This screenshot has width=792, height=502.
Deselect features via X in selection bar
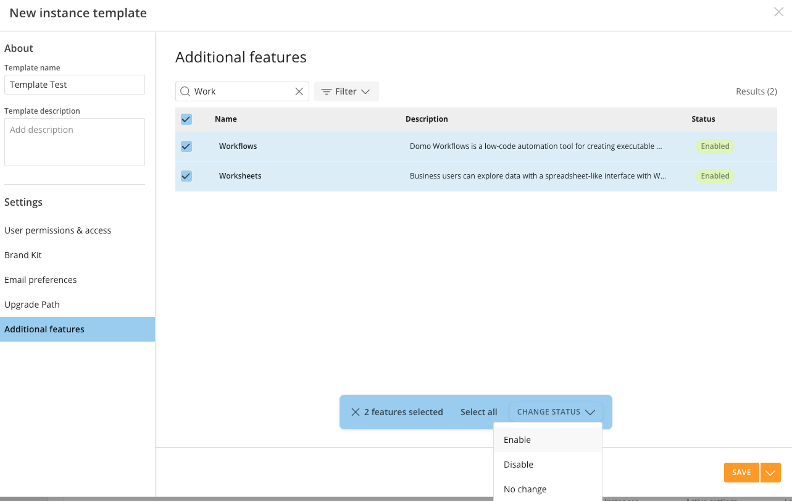tap(355, 412)
